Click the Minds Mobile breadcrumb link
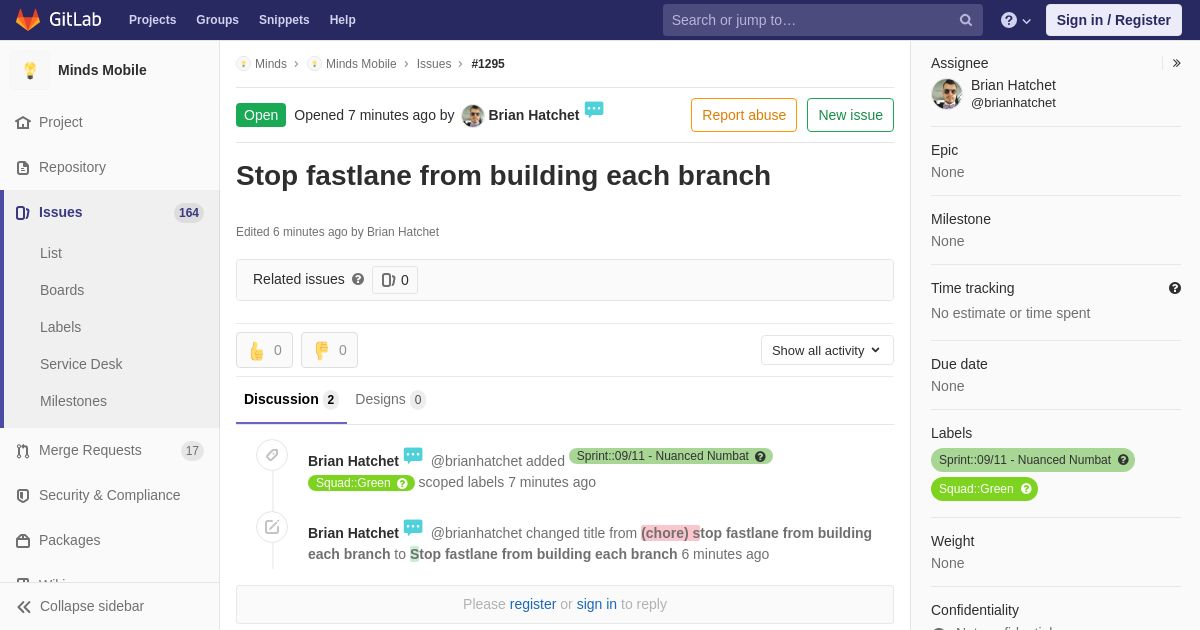 tap(361, 64)
